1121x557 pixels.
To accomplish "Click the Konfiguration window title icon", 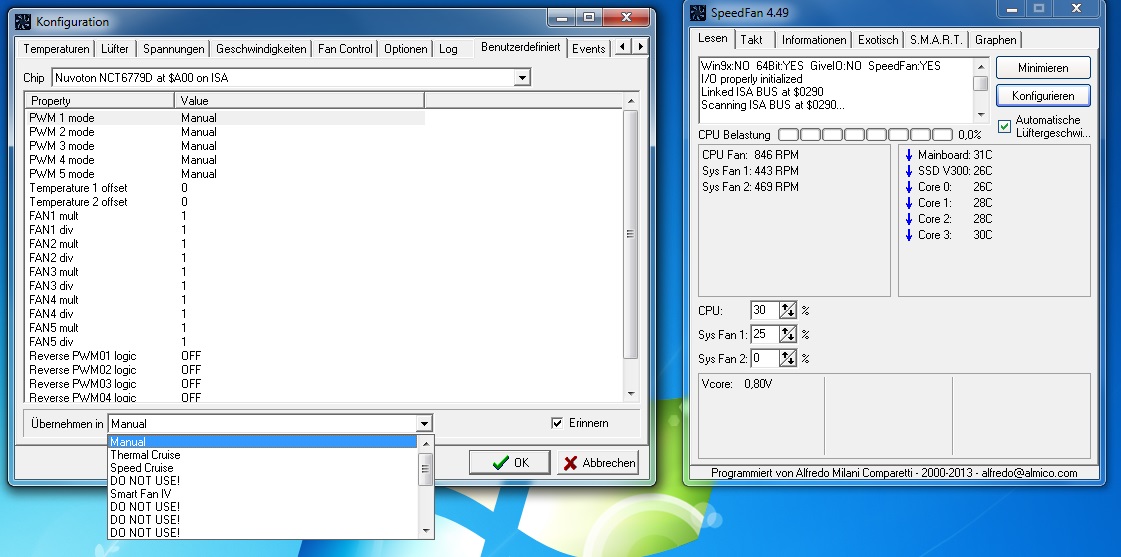I will [x=24, y=21].
